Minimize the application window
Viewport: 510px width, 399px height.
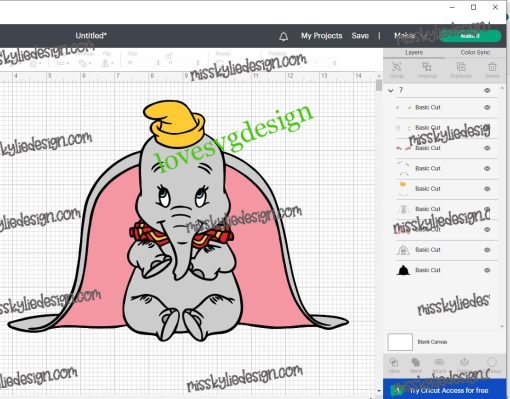point(452,7)
